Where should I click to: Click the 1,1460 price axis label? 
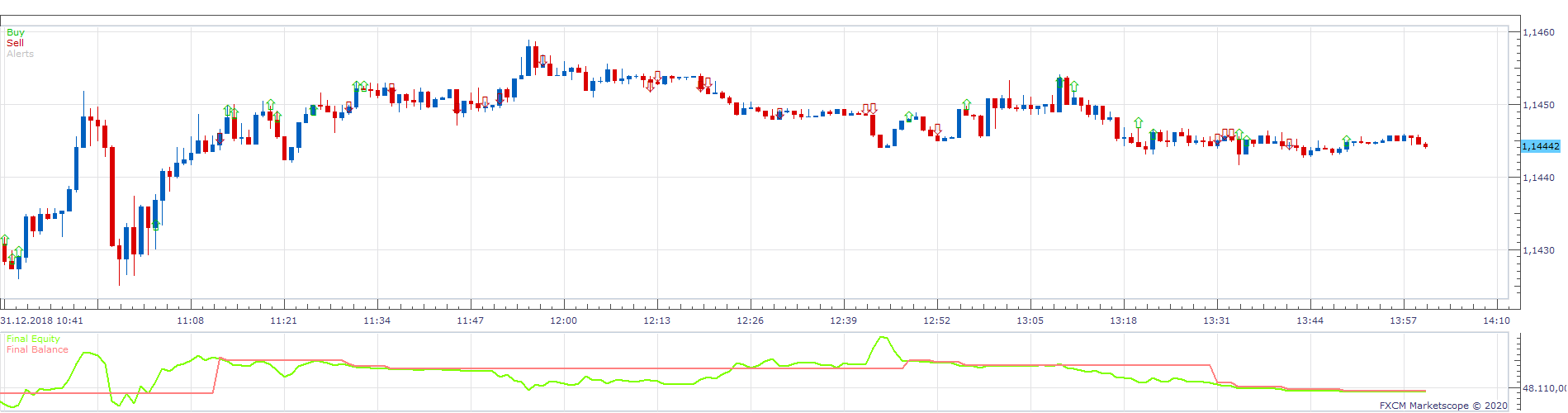tap(1538, 32)
